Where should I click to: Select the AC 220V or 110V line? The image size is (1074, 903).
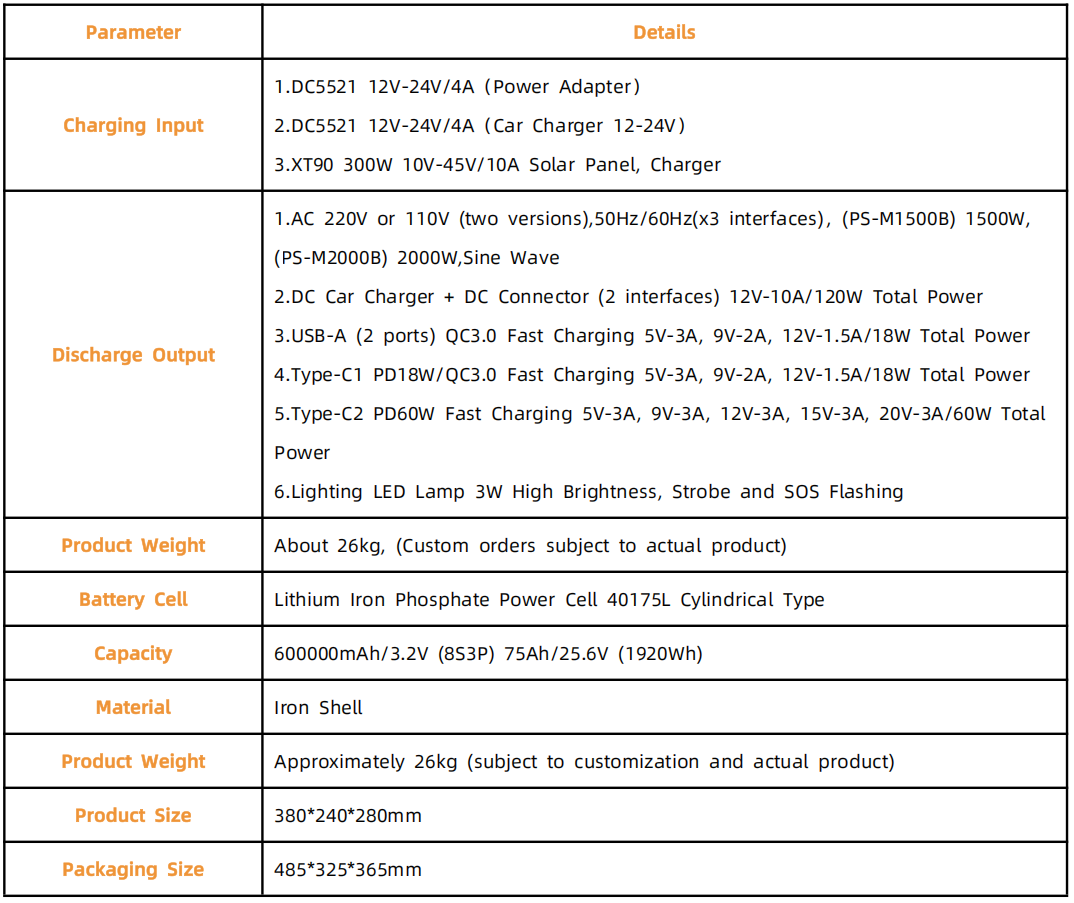pyautogui.click(x=652, y=219)
